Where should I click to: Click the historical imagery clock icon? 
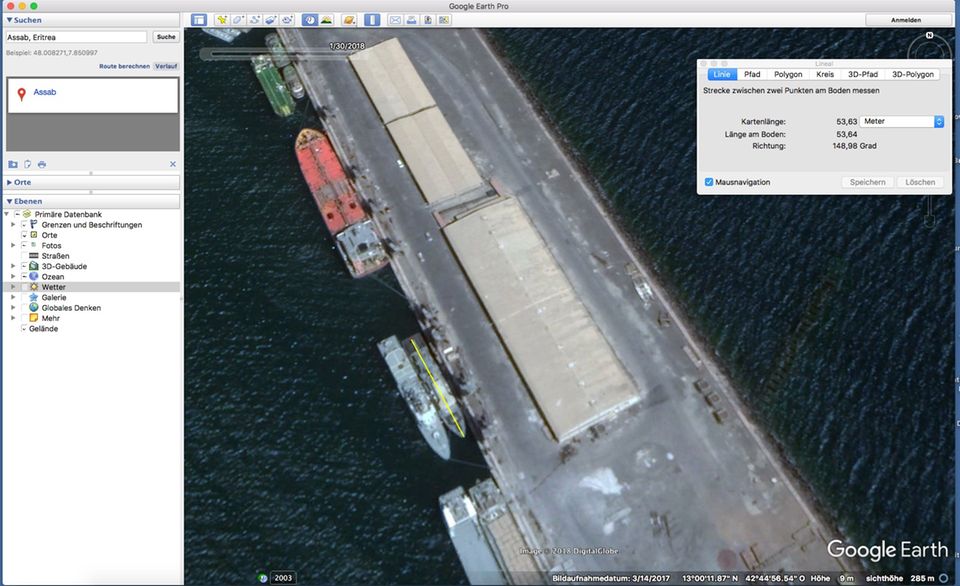pyautogui.click(x=309, y=19)
